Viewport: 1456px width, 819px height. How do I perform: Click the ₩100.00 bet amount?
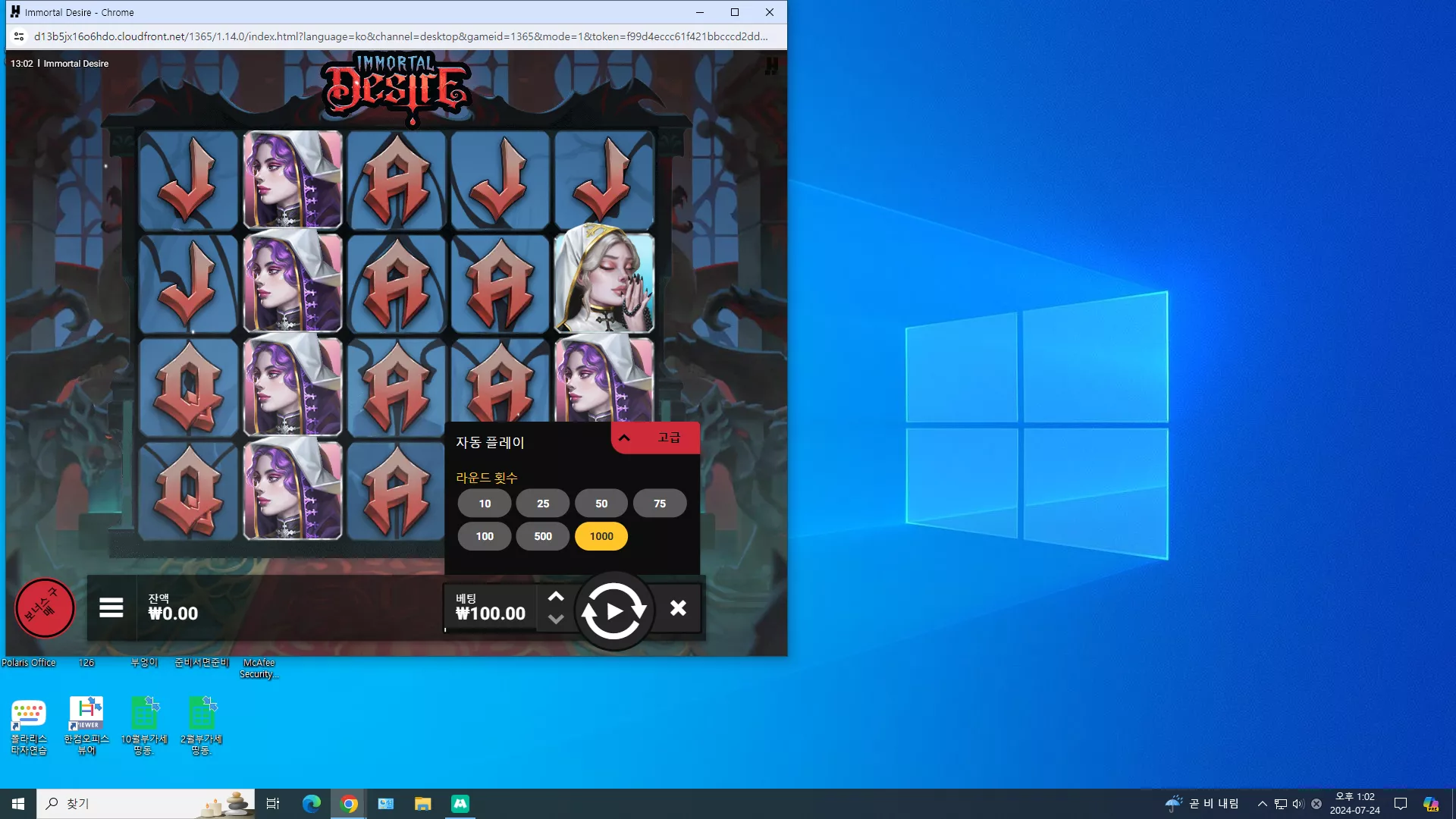491,613
